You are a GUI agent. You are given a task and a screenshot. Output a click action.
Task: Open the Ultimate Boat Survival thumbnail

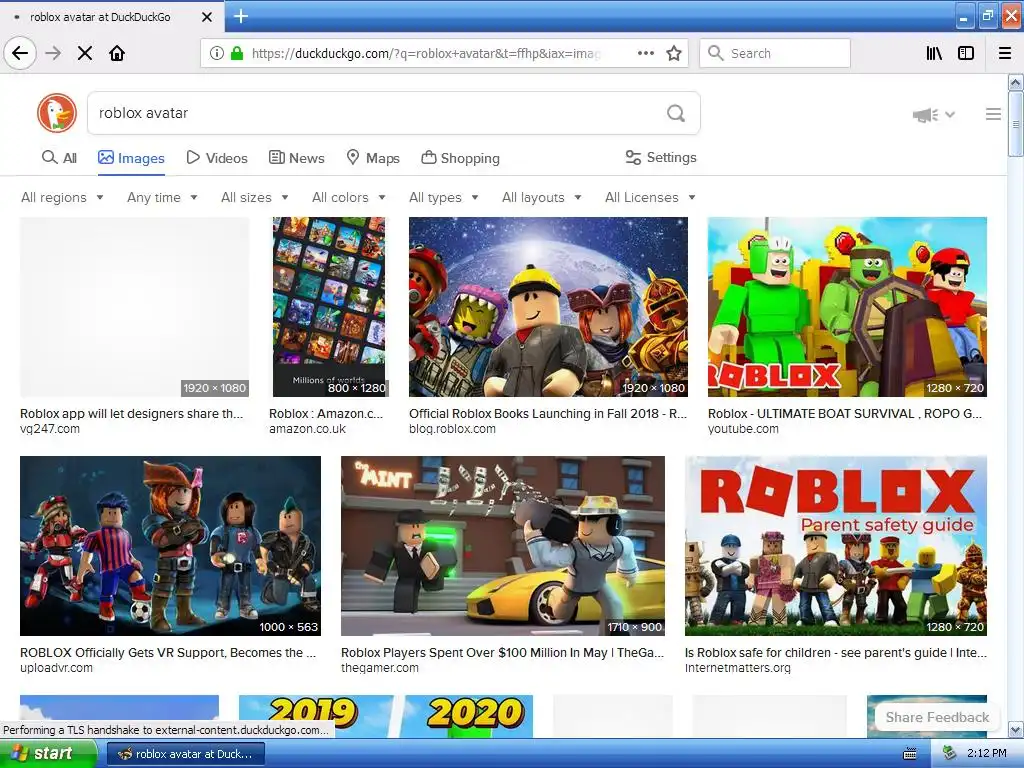tap(847, 307)
